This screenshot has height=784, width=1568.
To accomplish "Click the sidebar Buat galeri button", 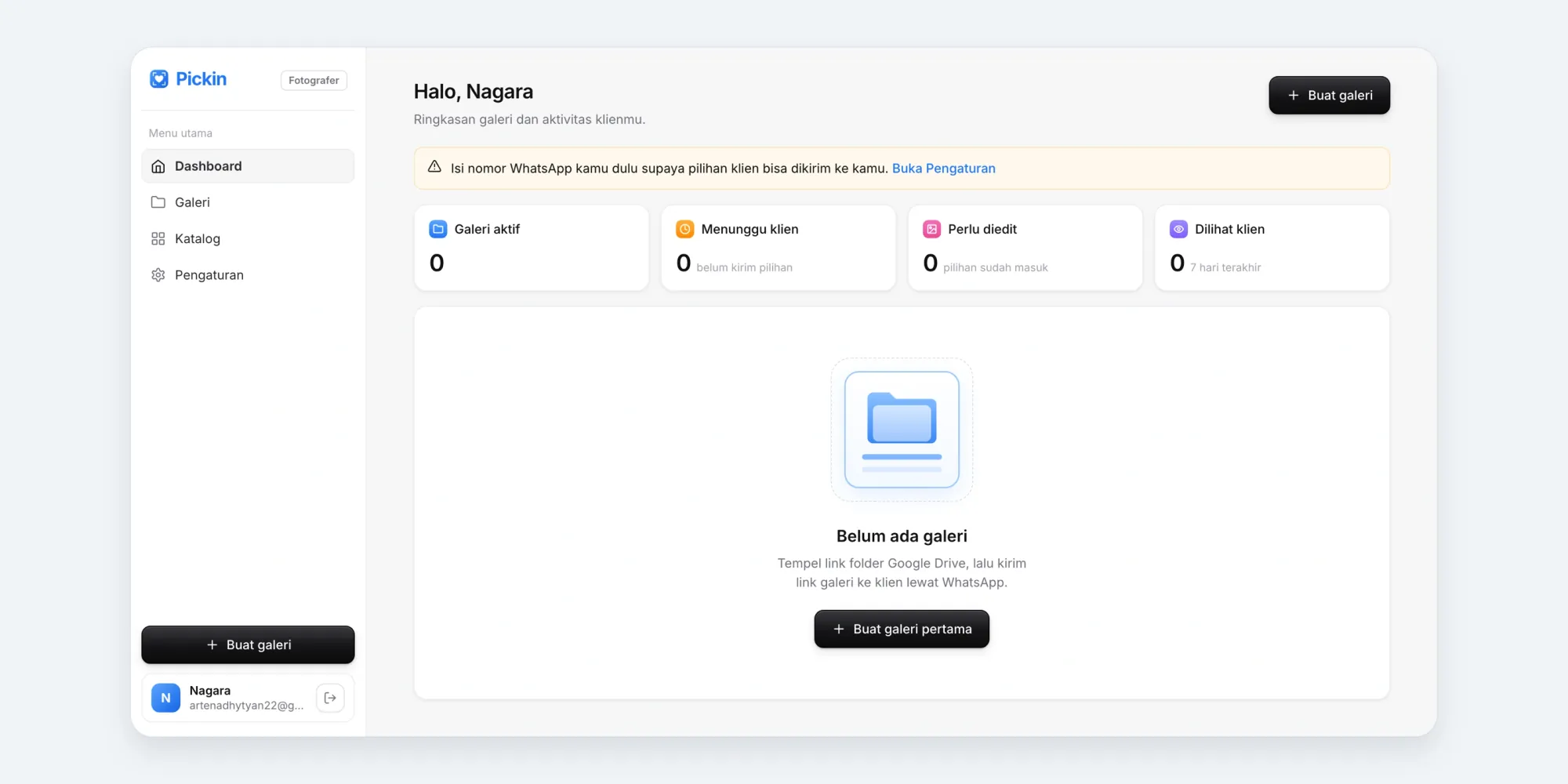I will pyautogui.click(x=248, y=644).
